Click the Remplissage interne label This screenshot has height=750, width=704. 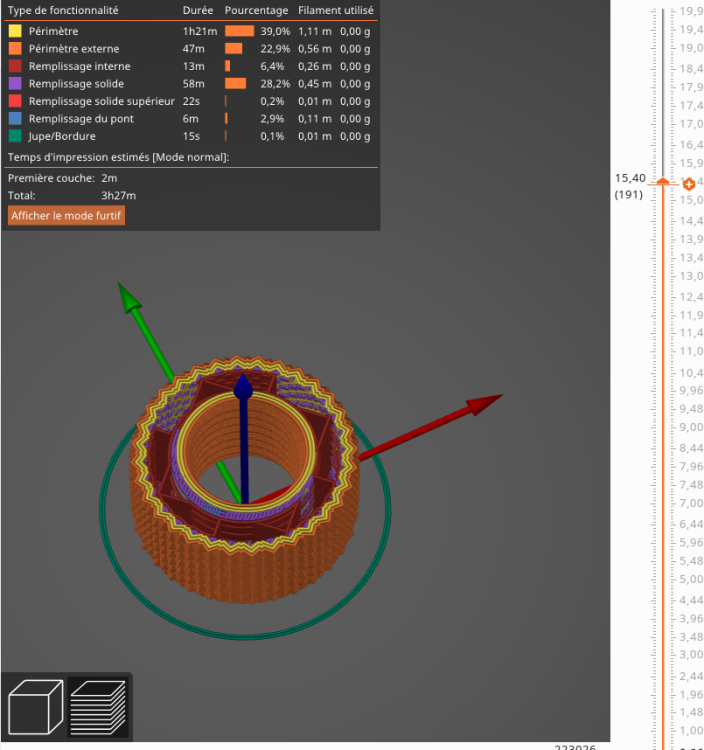[x=79, y=66]
